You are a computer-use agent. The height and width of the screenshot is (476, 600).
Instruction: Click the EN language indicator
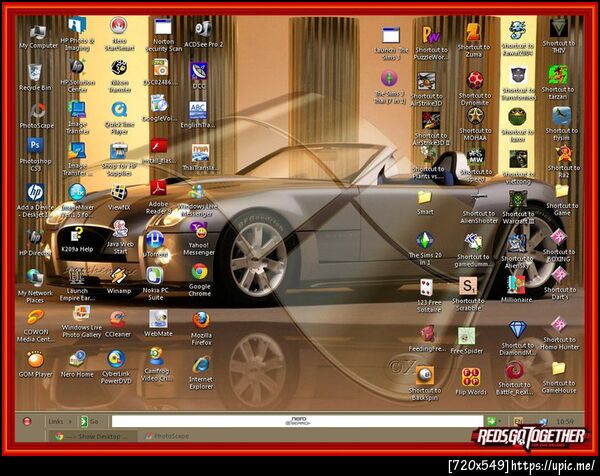(518, 421)
